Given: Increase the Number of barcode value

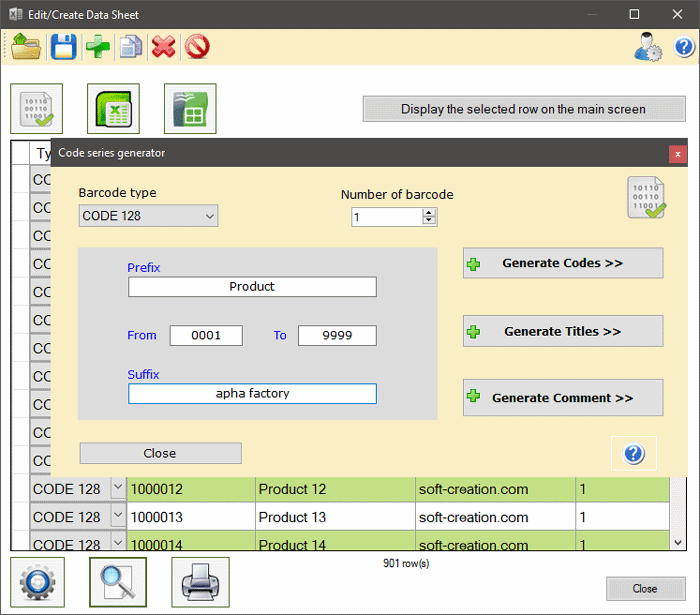Looking at the screenshot, I should (x=429, y=213).
